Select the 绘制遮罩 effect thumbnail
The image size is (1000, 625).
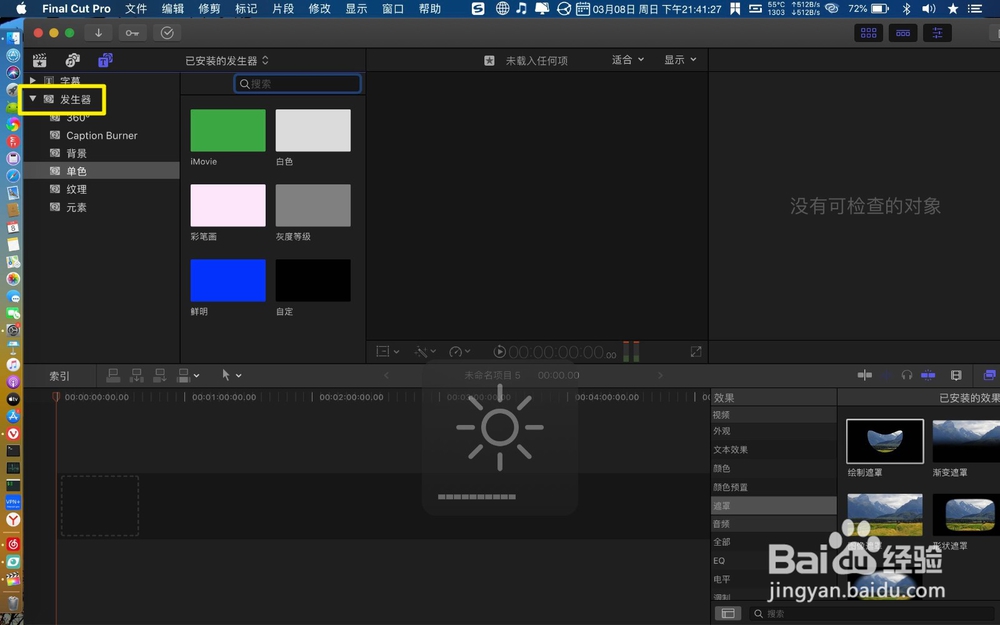(885, 441)
